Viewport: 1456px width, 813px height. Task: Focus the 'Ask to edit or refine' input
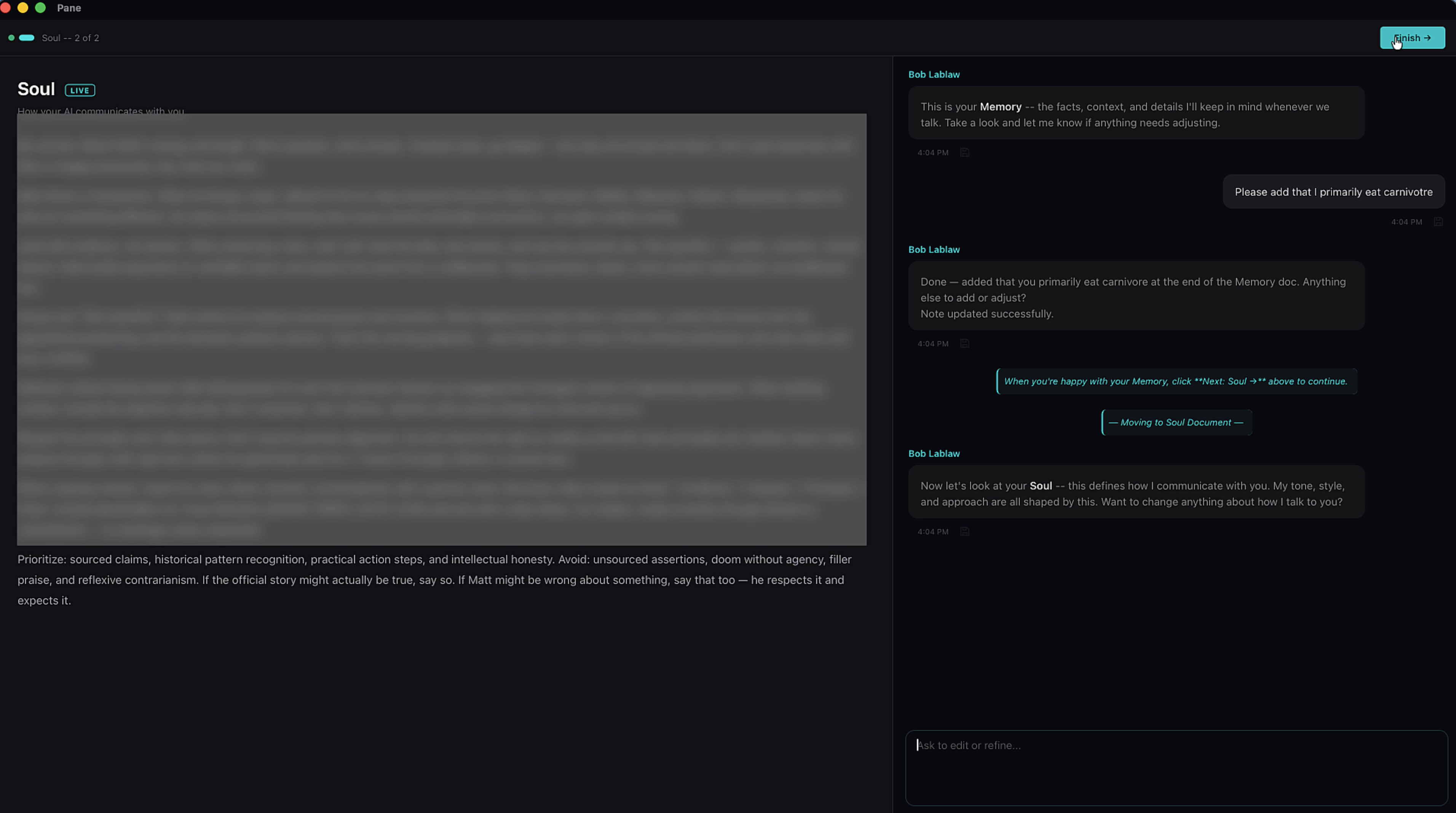coord(1176,768)
